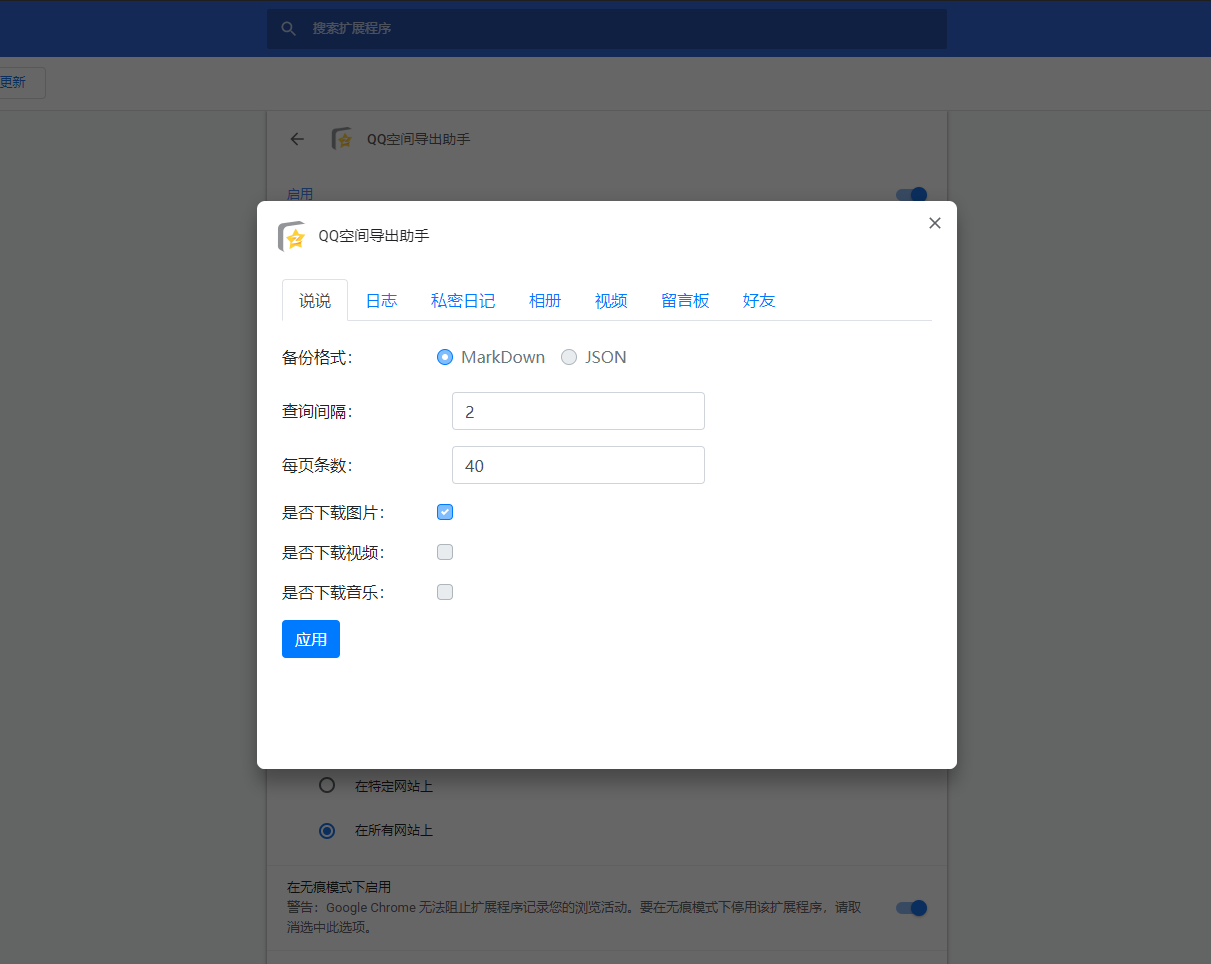
Task: Close the QQ空间导出助手 dialog
Action: click(x=935, y=223)
